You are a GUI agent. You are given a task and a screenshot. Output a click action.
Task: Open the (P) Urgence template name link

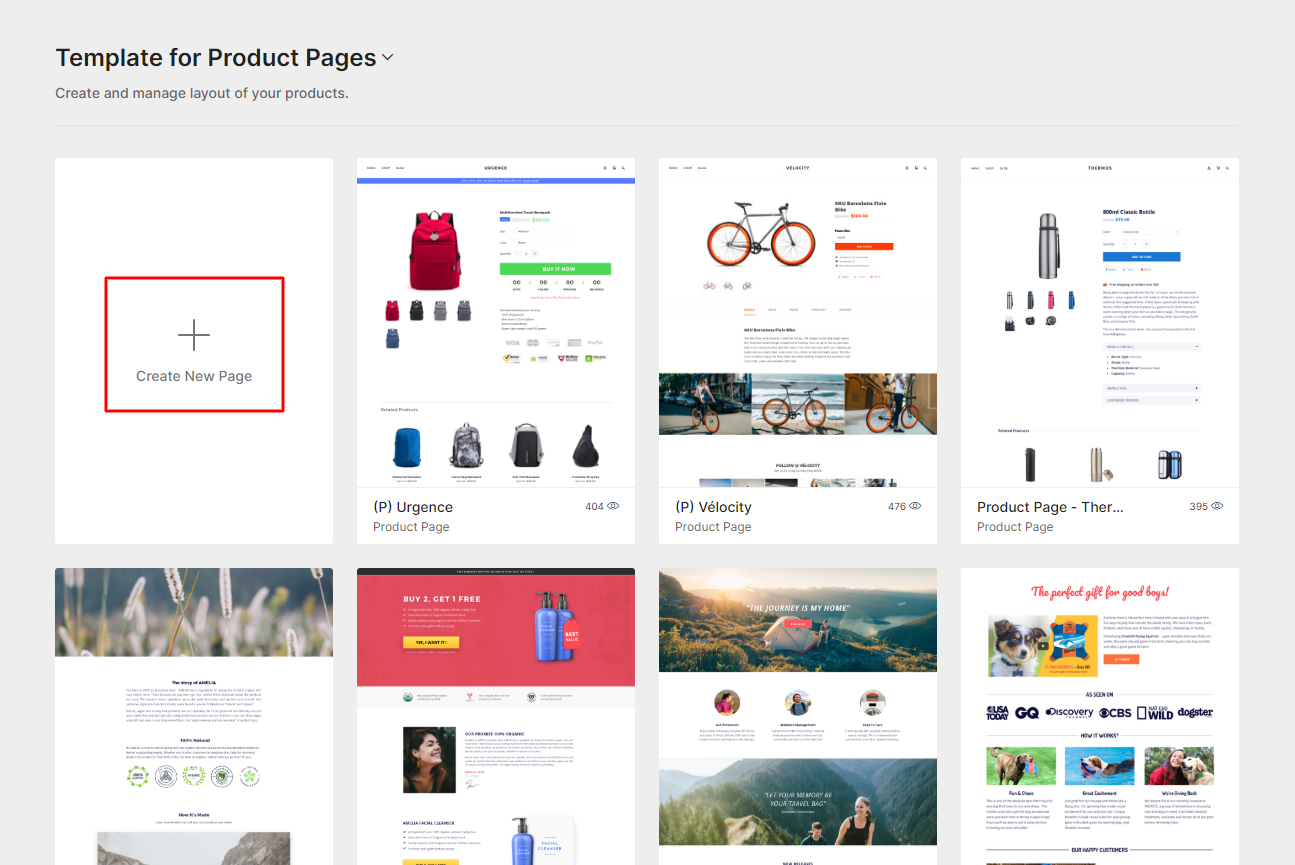coord(412,507)
